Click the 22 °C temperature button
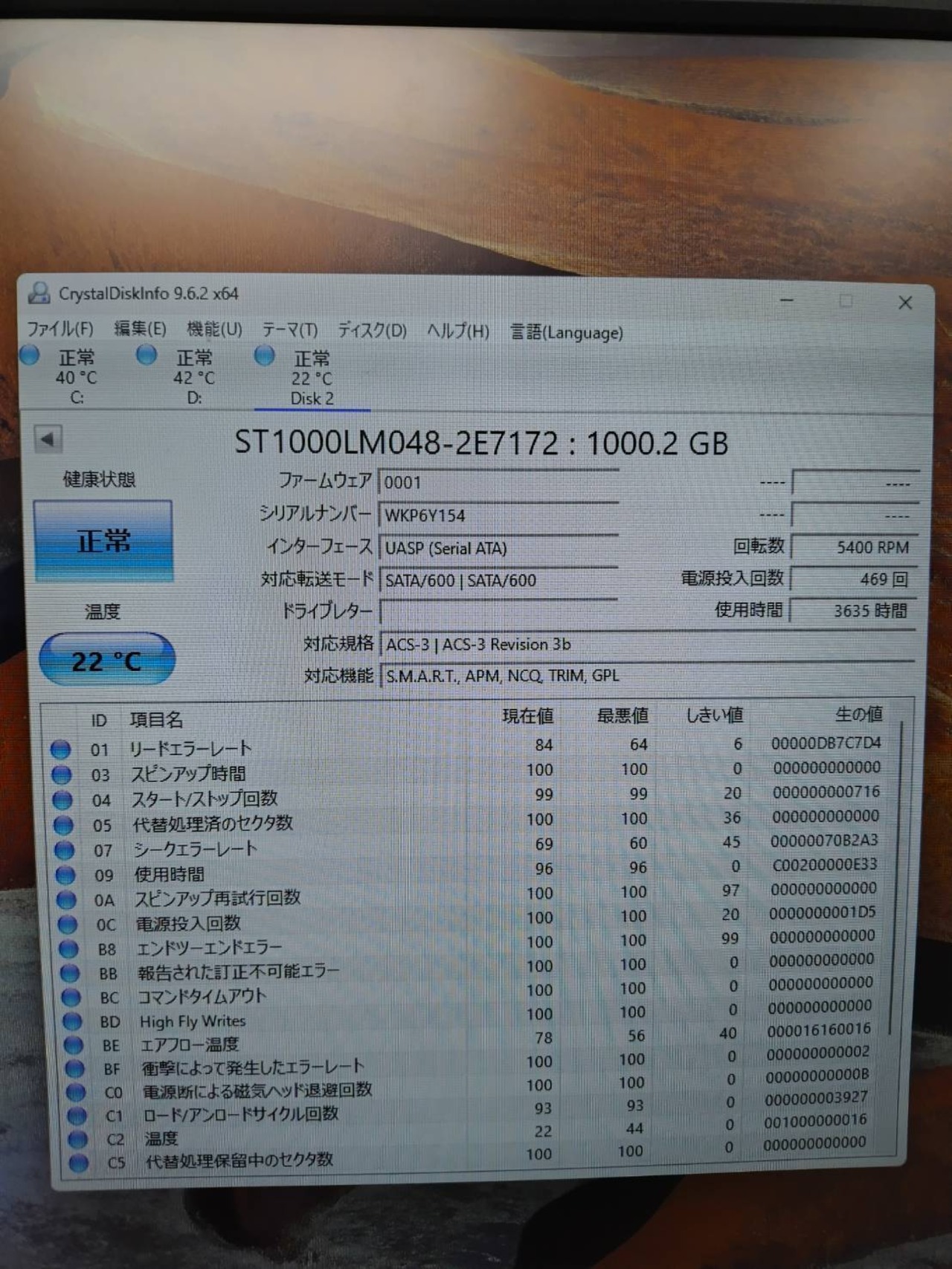Screen dimensions: 952x1269 [106, 659]
